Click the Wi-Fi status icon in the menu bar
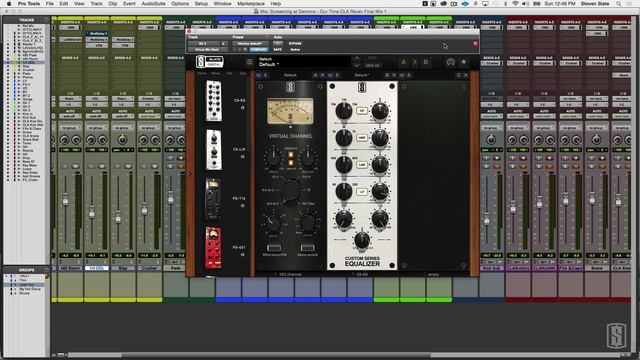This screenshot has width=640, height=360. click(x=516, y=4)
